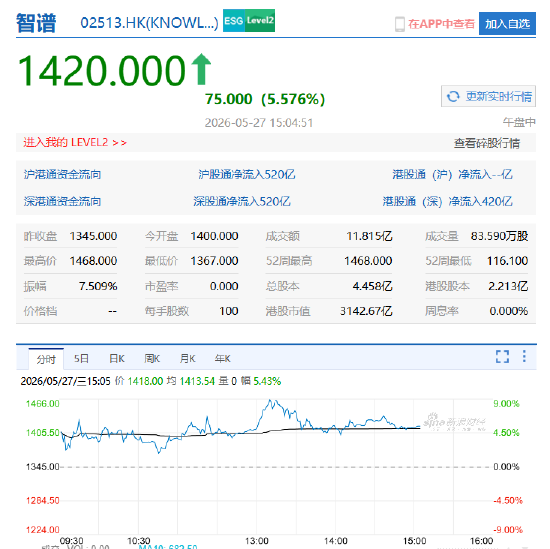Click 52周最低 value 116.100

[x=507, y=261]
